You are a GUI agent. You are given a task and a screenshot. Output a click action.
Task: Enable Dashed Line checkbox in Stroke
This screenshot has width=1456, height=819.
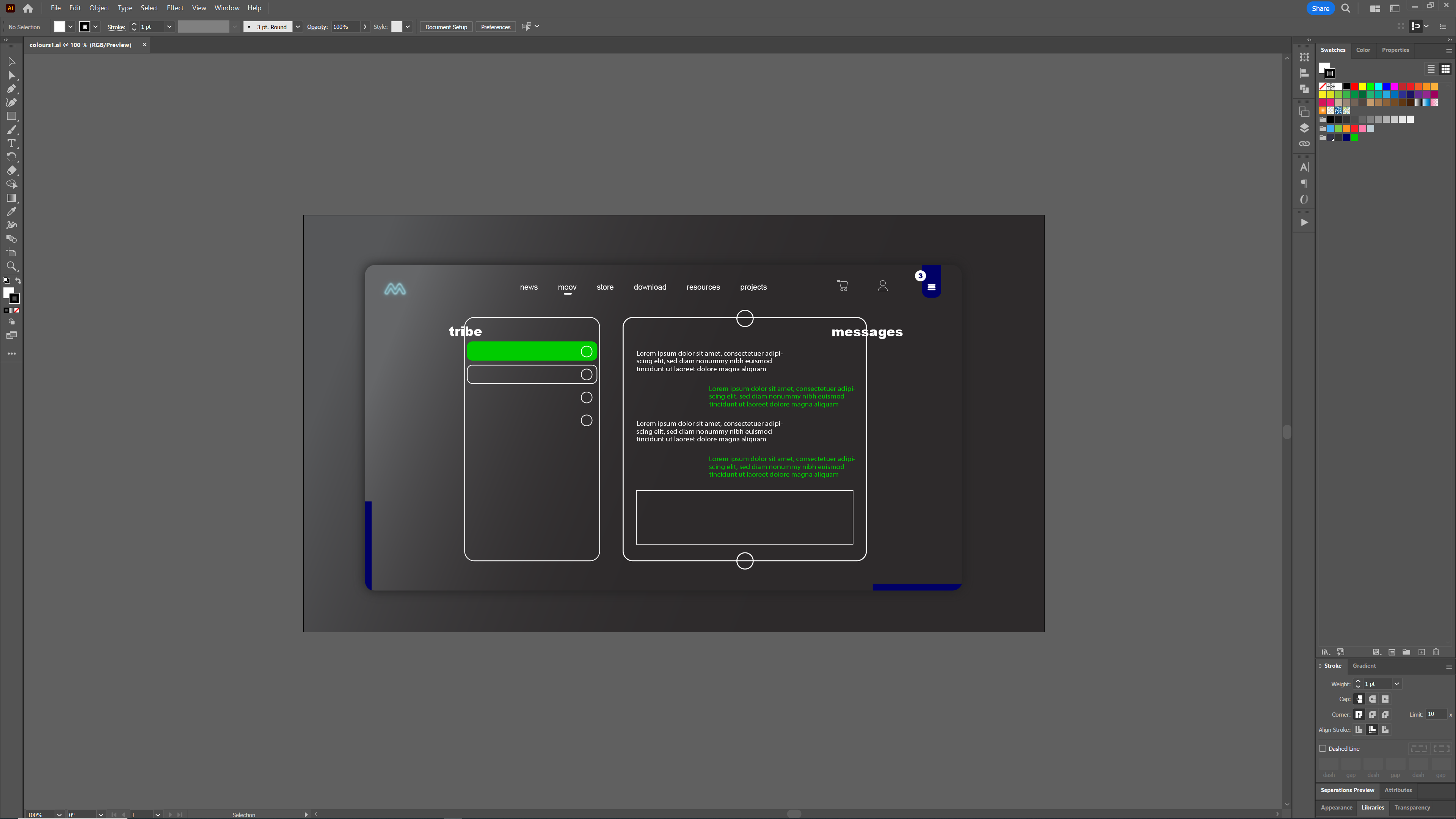click(x=1323, y=748)
